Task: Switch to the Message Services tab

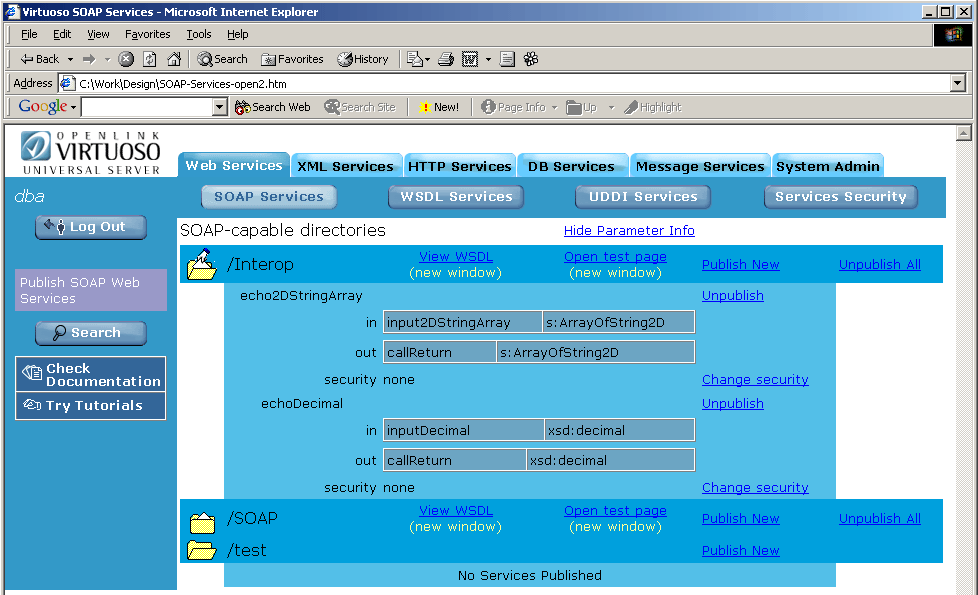Action: pyautogui.click(x=700, y=166)
